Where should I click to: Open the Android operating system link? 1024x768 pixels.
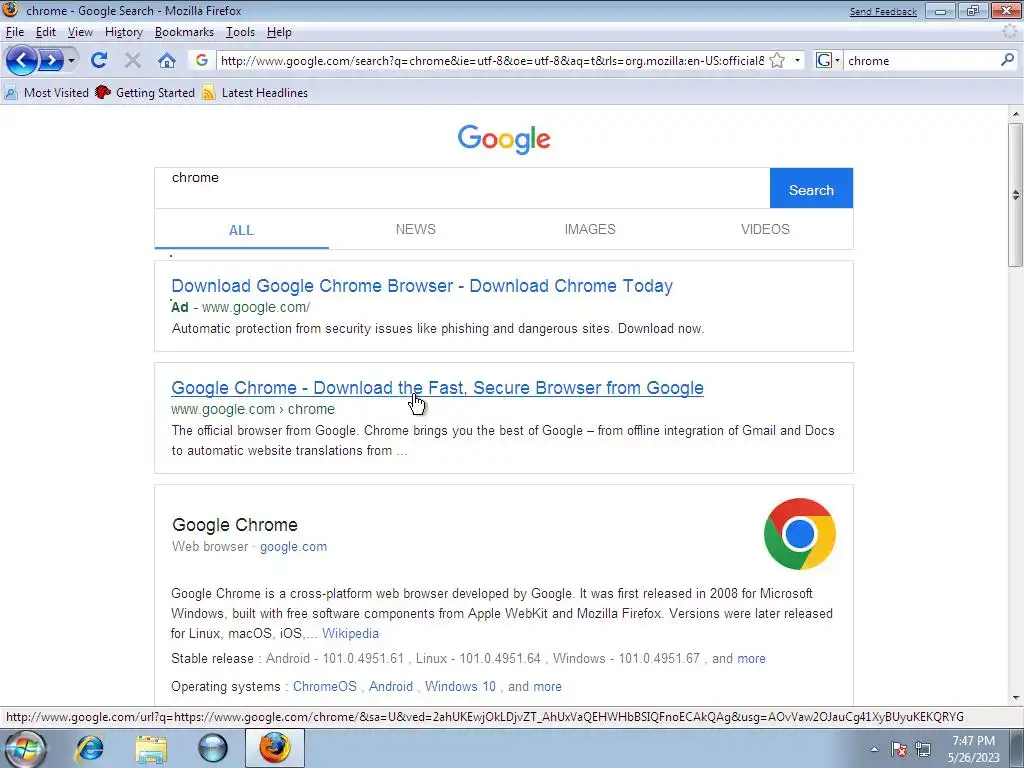point(391,686)
